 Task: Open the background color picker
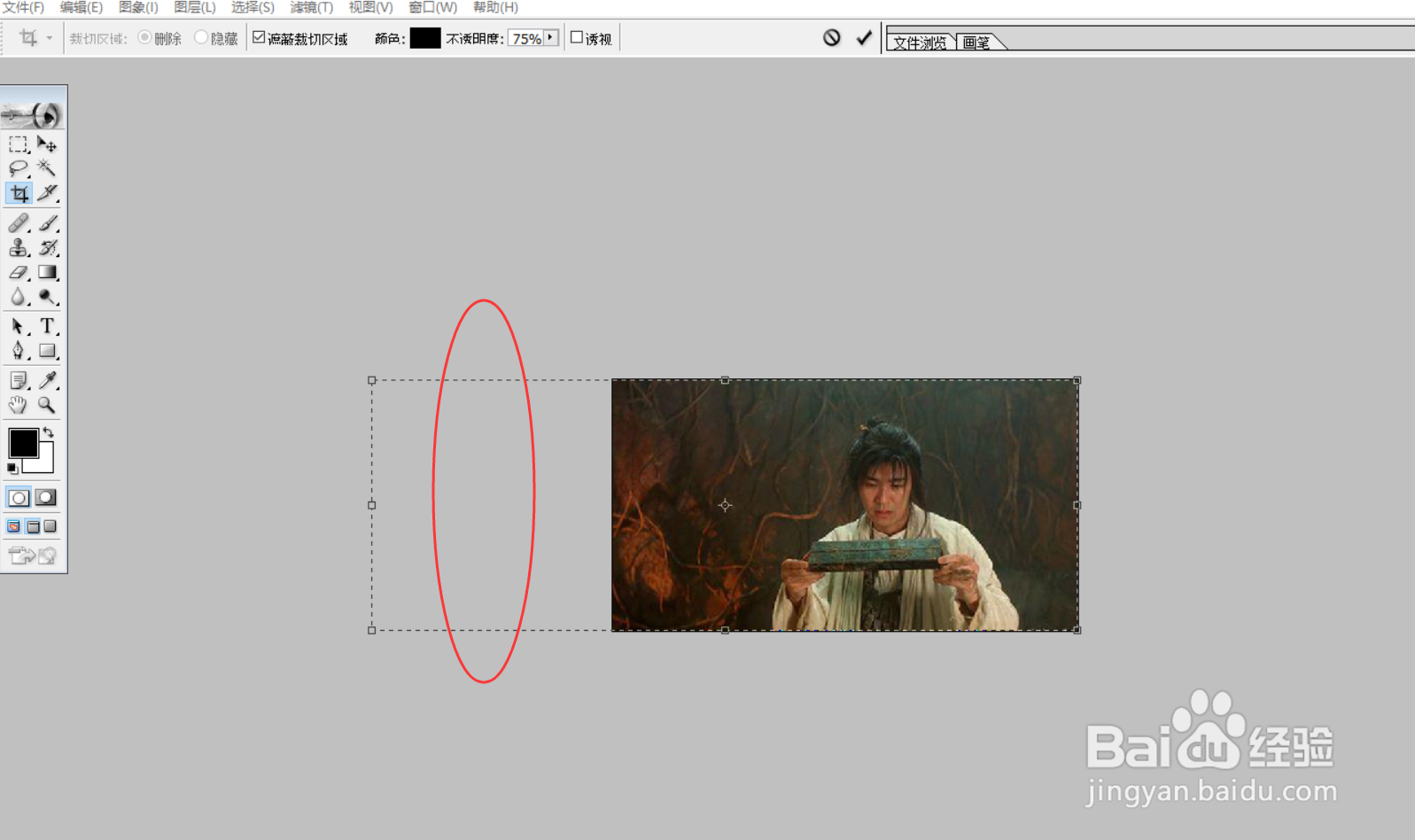45,464
